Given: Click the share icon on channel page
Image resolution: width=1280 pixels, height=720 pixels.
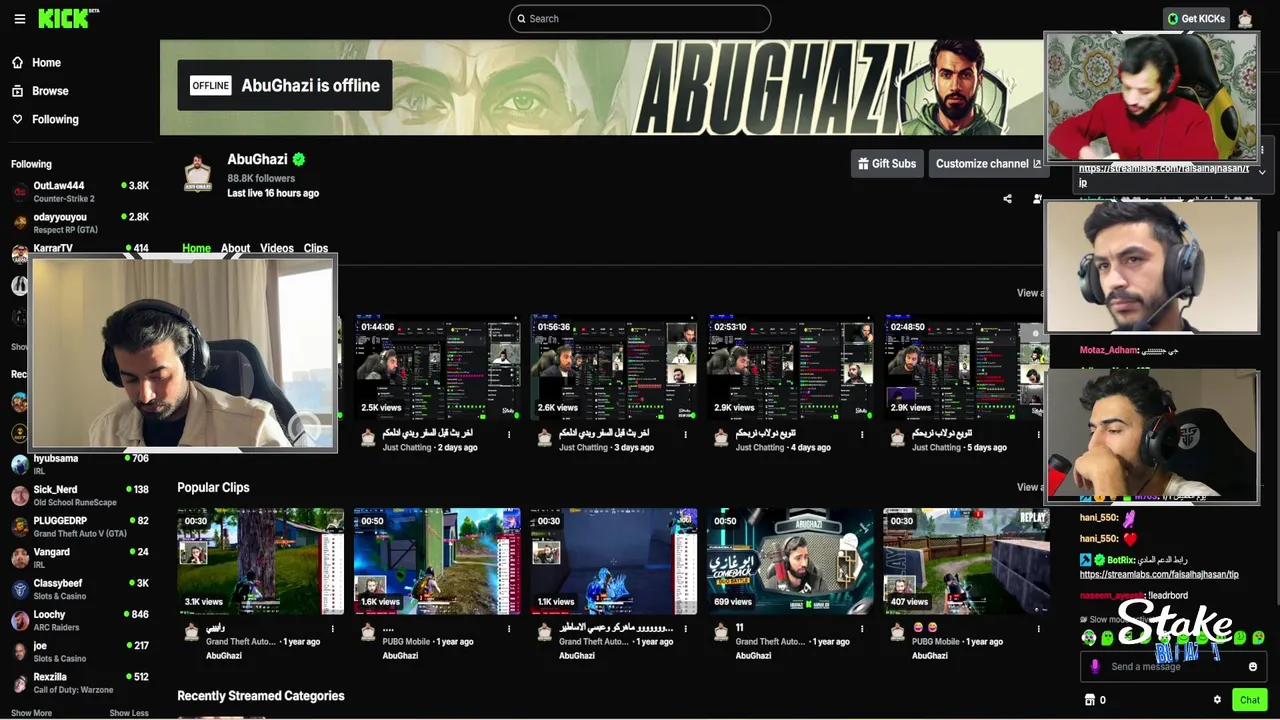Looking at the screenshot, I should click(x=1007, y=199).
